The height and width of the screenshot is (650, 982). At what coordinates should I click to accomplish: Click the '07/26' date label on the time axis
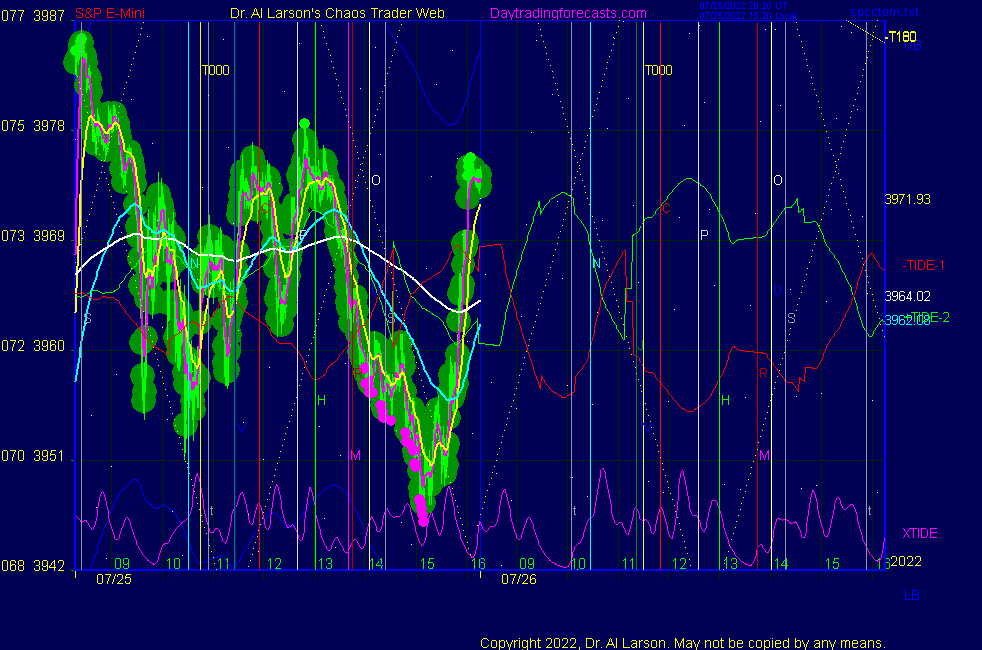519,579
